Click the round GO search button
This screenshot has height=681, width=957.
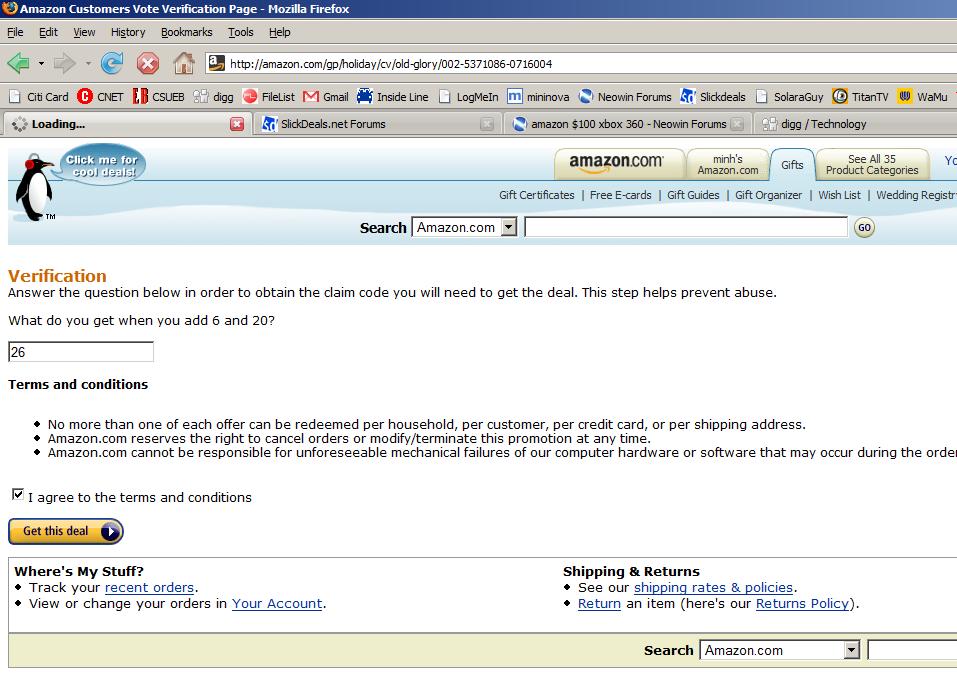point(864,228)
